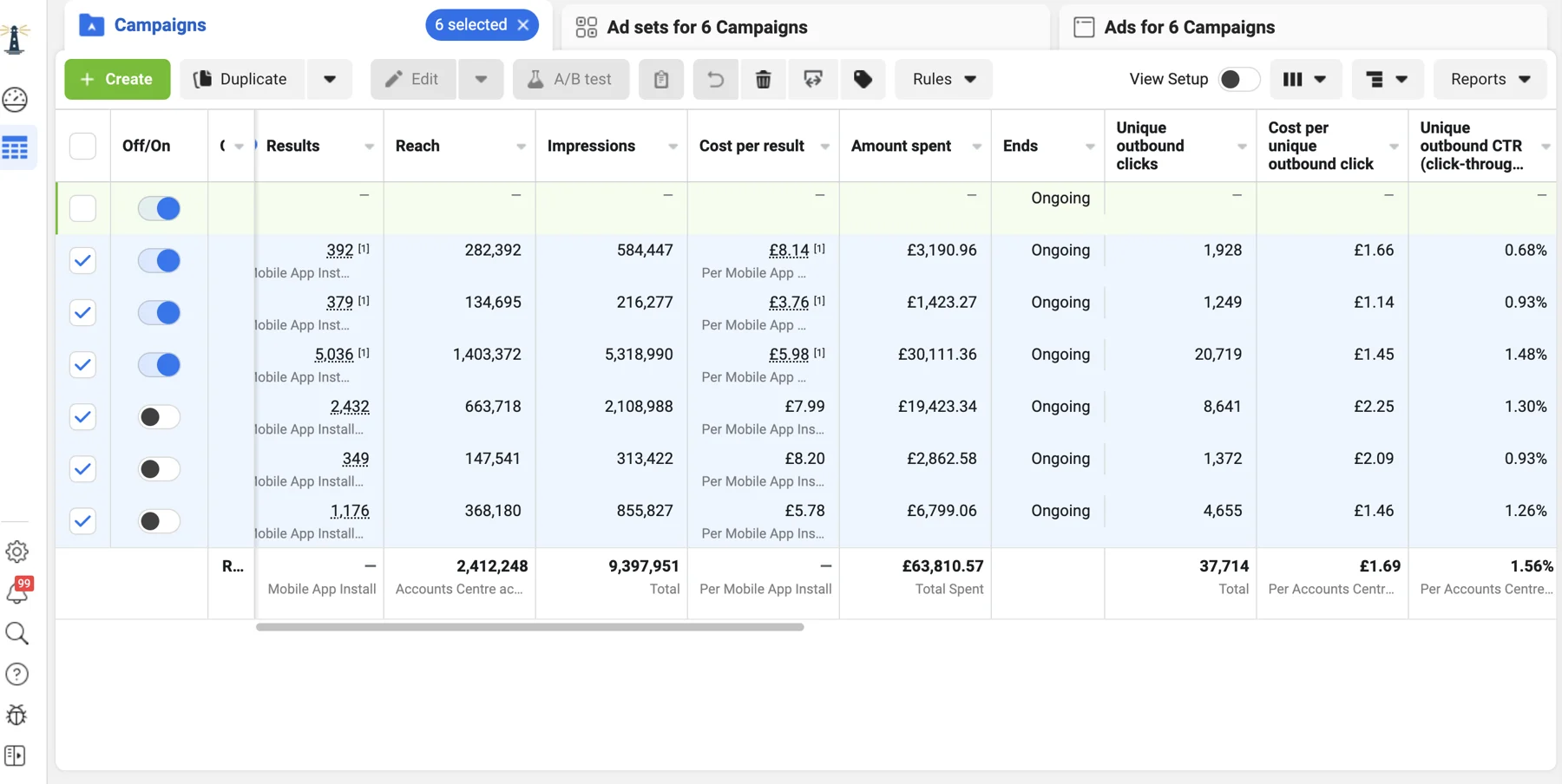The image size is (1562, 784).
Task: Open the £8.14 cost per result link
Action: click(x=789, y=251)
